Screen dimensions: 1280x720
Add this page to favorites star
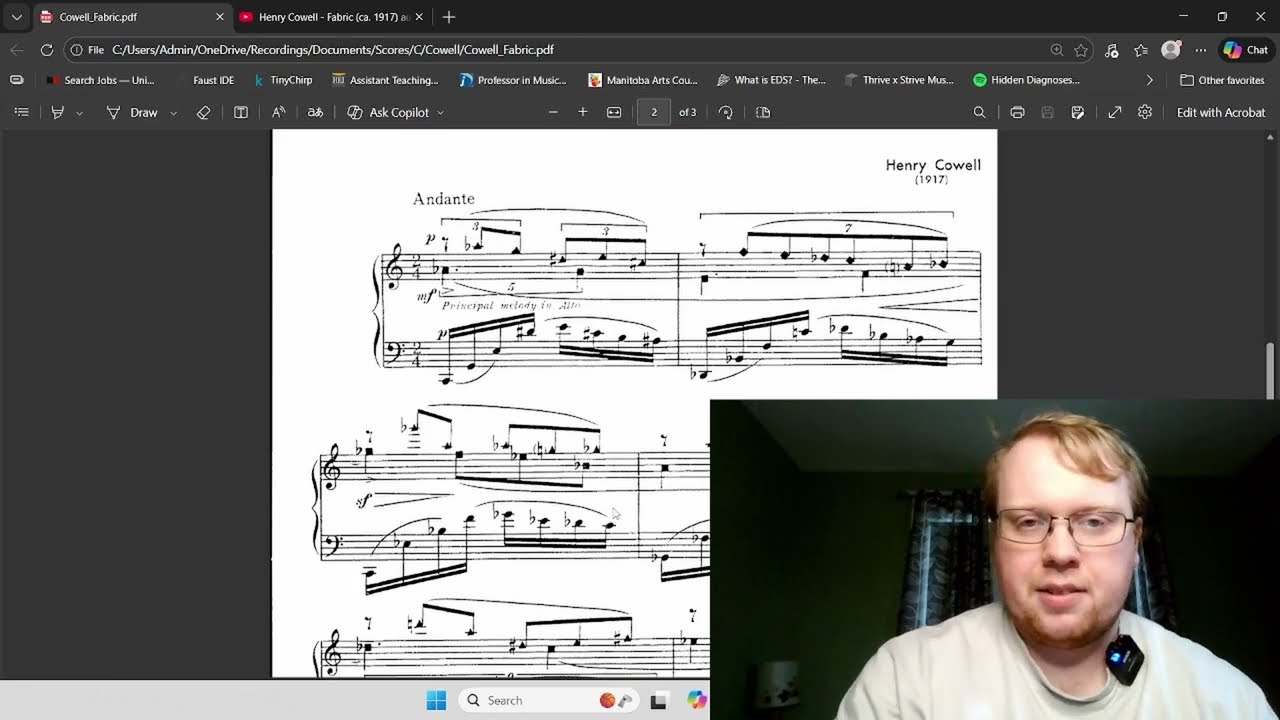1081,50
